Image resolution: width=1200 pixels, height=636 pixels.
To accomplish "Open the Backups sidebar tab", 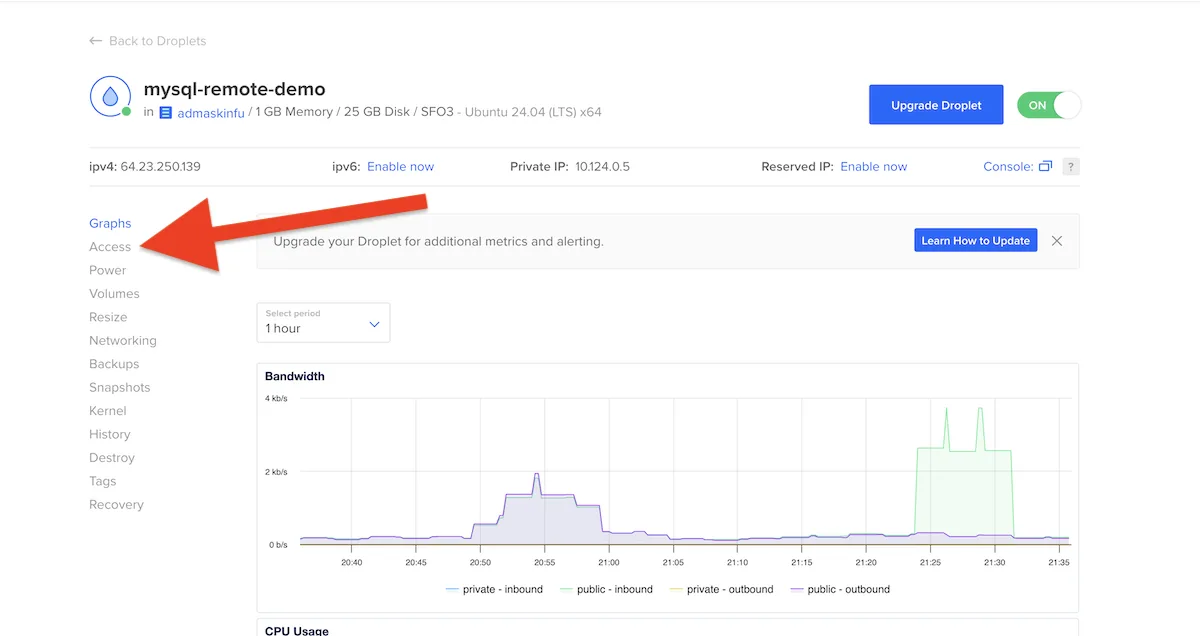I will (x=114, y=364).
